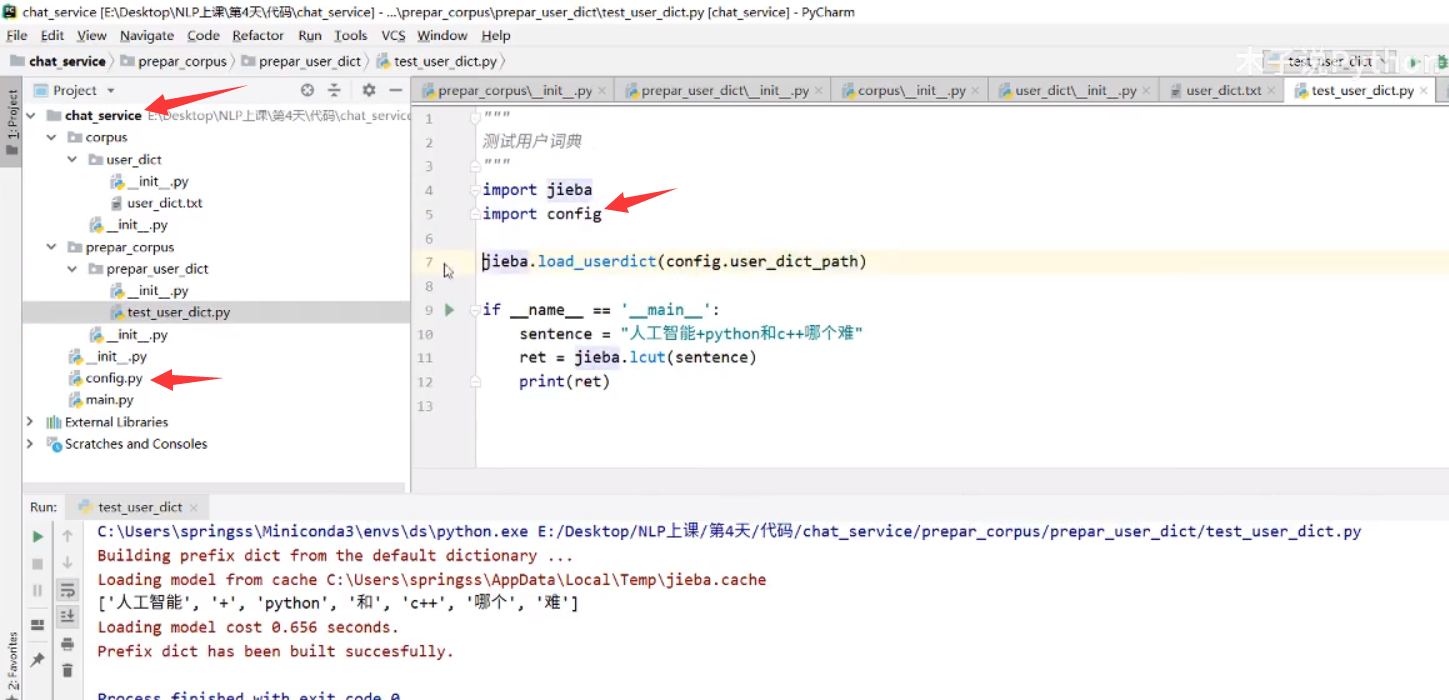Viewport: 1449px width, 700px height.
Task: Click the jieba.load_userdict code line
Action: click(x=675, y=262)
